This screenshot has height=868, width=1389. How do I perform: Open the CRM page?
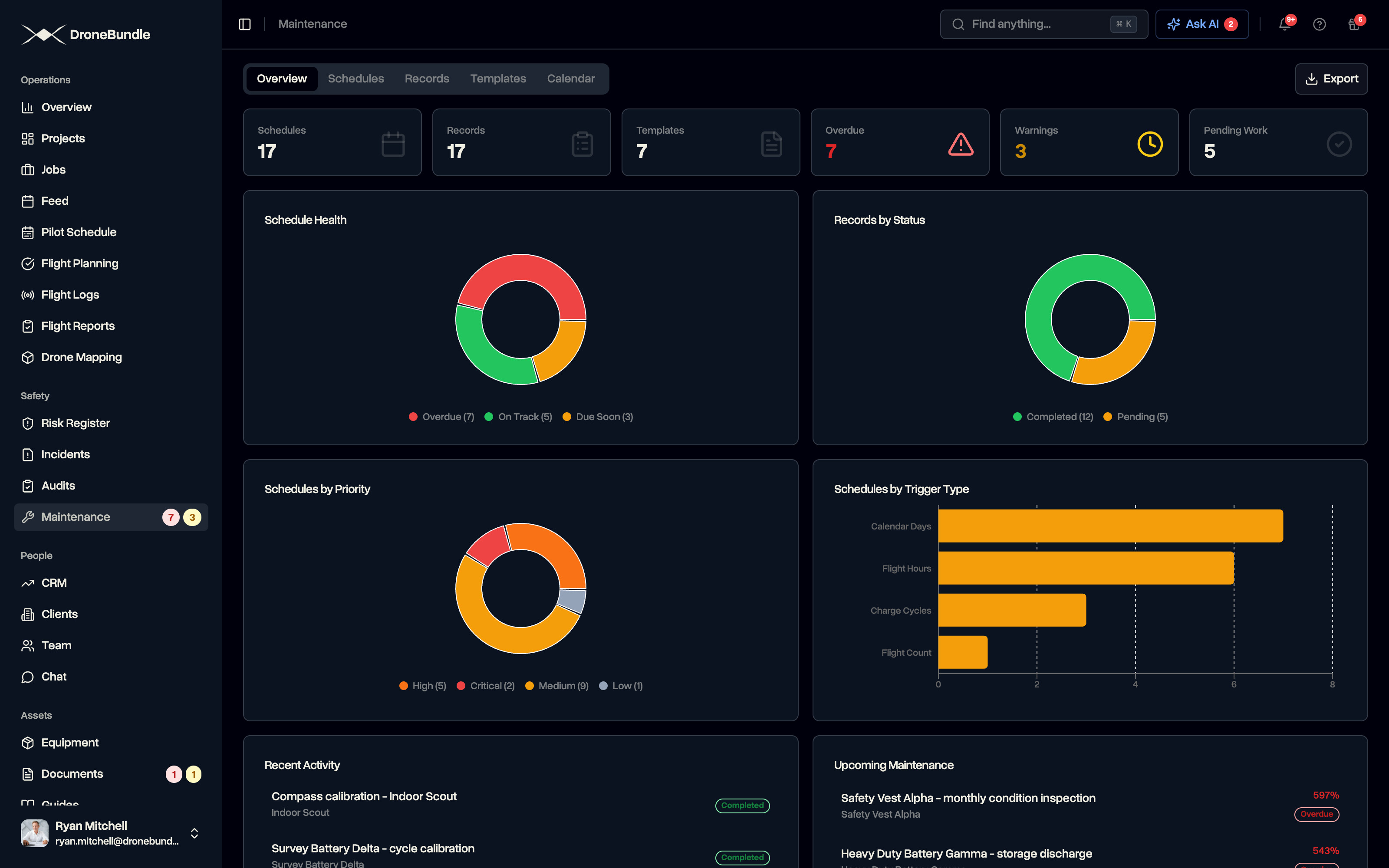(111, 583)
